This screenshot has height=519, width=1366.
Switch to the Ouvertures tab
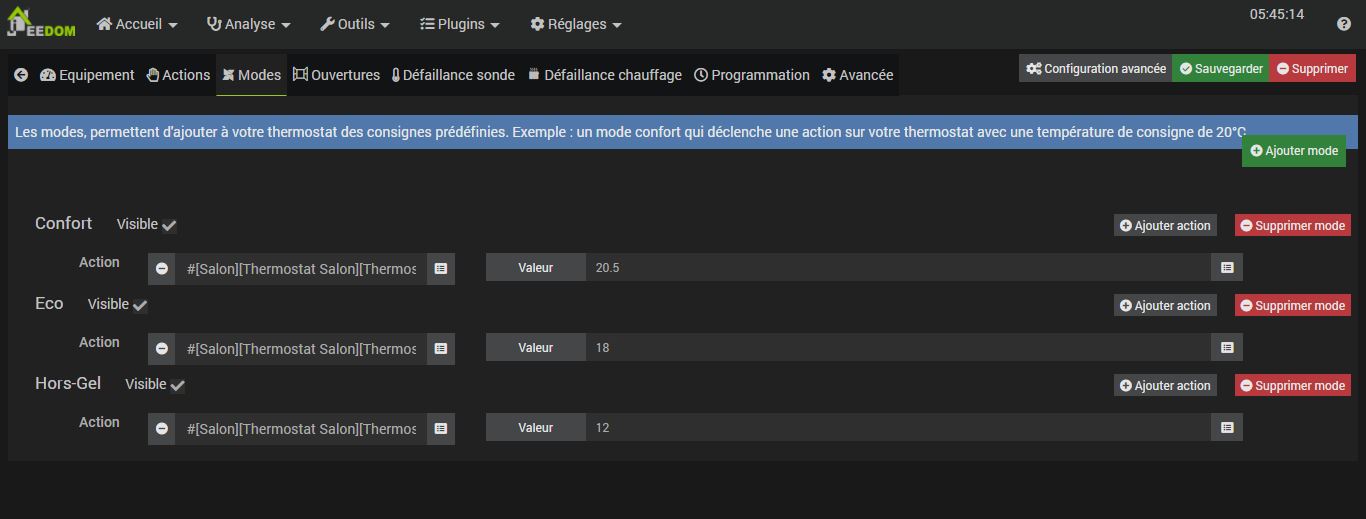tap(336, 75)
